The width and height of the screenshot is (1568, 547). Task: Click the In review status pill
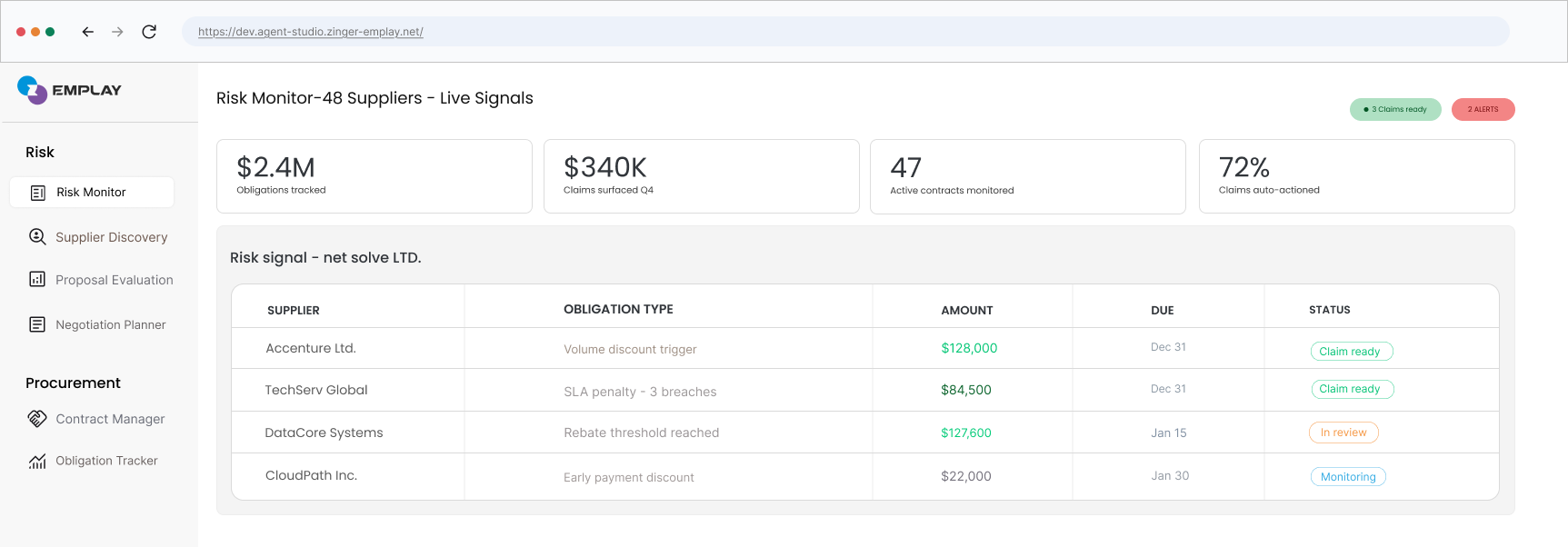pos(1343,433)
